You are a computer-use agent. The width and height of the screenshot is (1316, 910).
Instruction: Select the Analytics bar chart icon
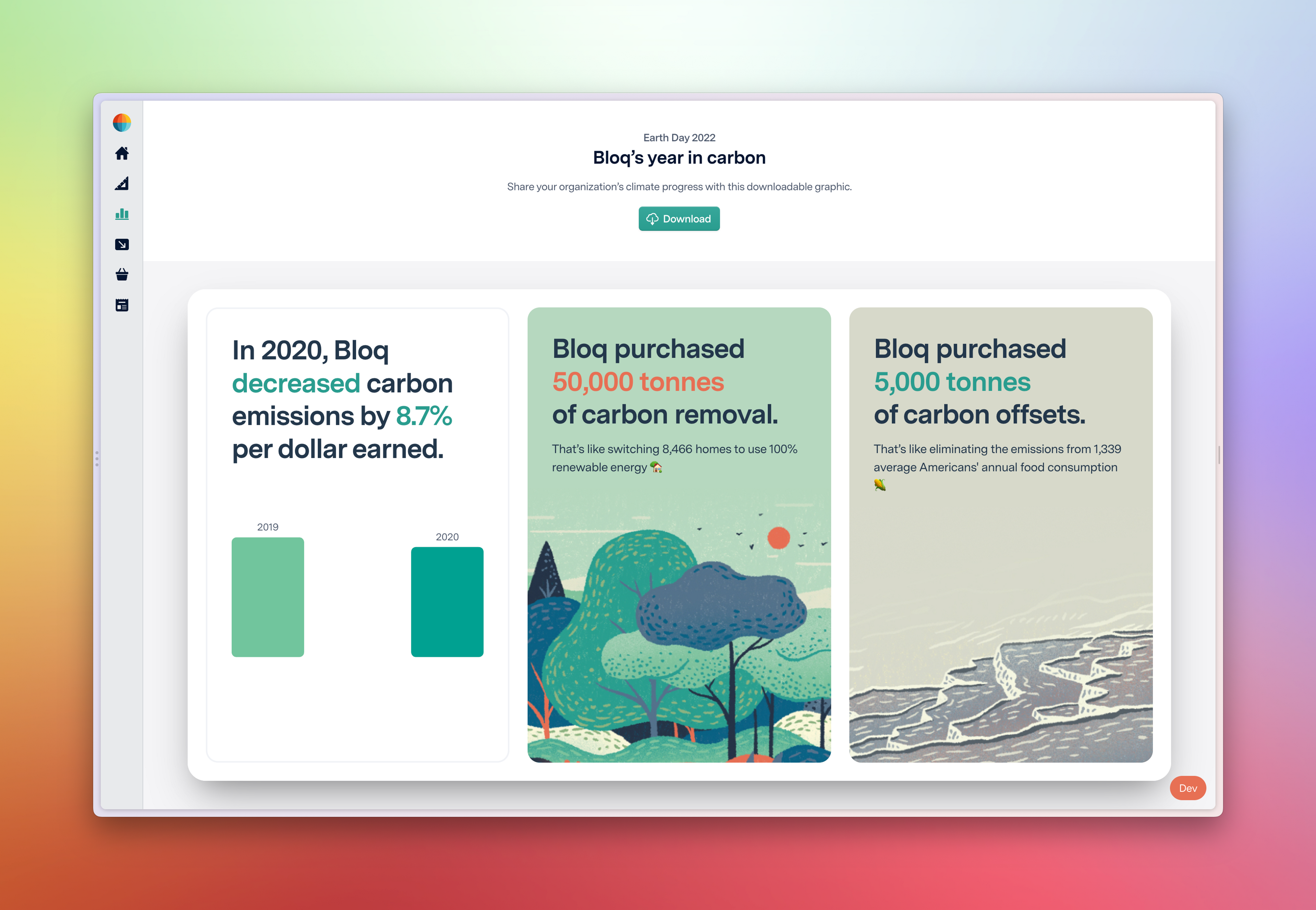122,214
